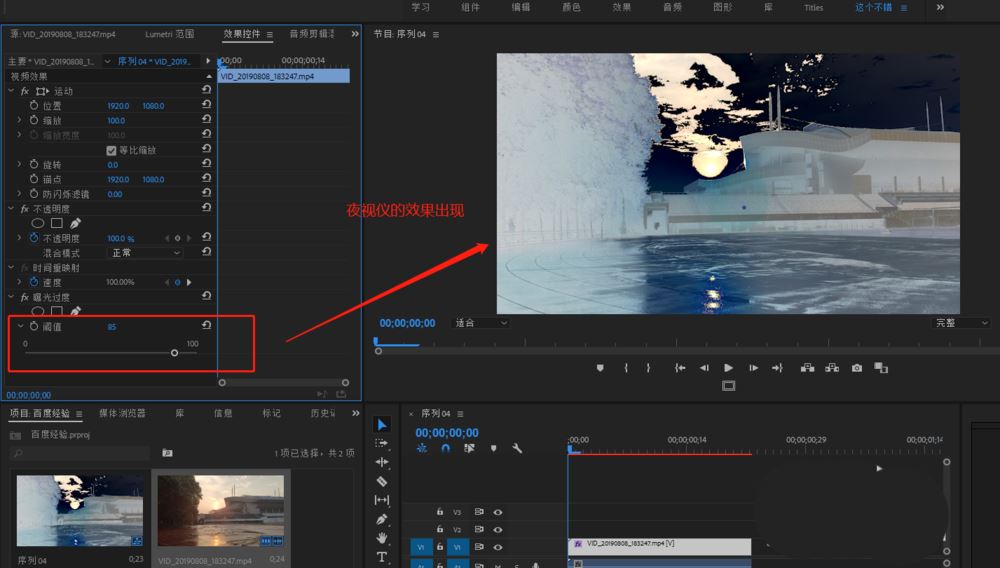Viewport: 1000px width, 568px height.
Task: Open 混合模式 dropdown showing 正常
Action: [x=146, y=253]
